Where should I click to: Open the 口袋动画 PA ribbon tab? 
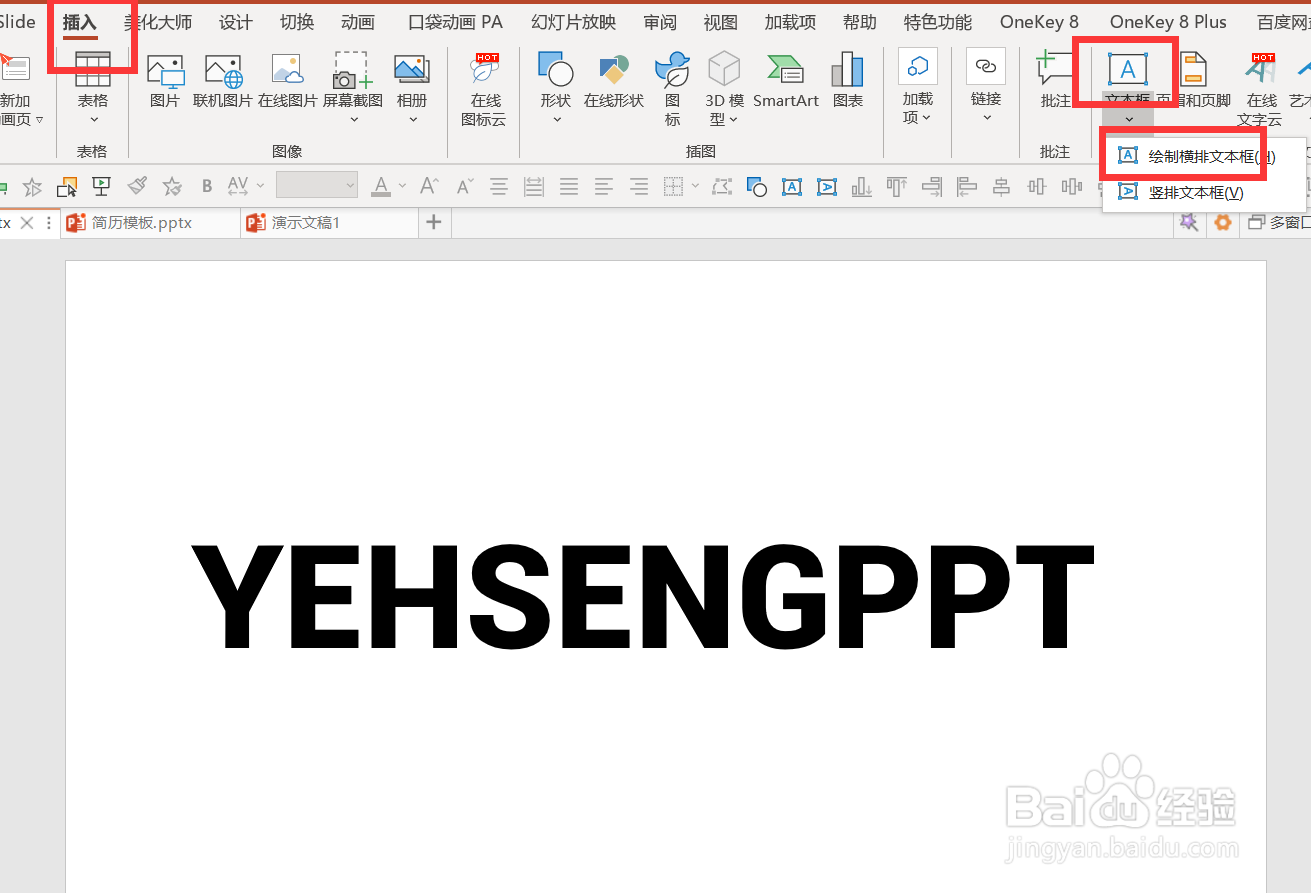click(456, 22)
